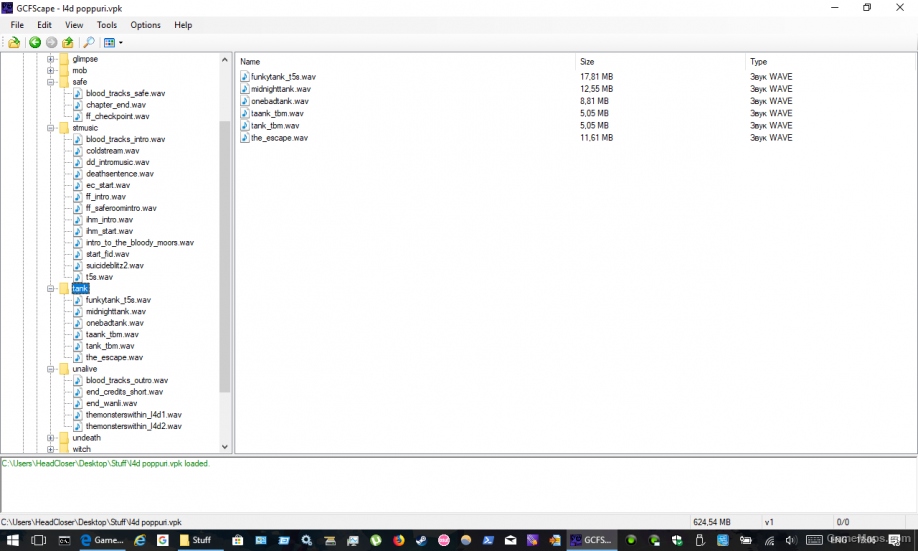The image size is (918, 551).
Task: Click the volume speaker tray icon
Action: pyautogui.click(x=791, y=540)
